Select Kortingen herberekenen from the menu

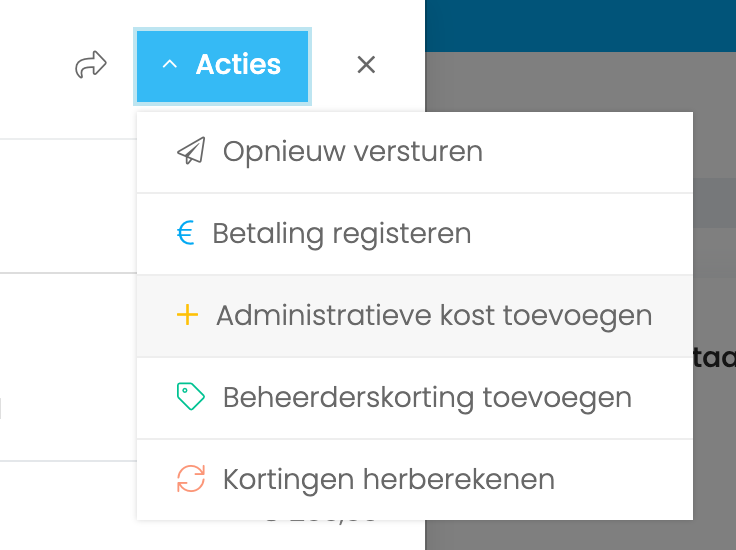click(x=414, y=480)
